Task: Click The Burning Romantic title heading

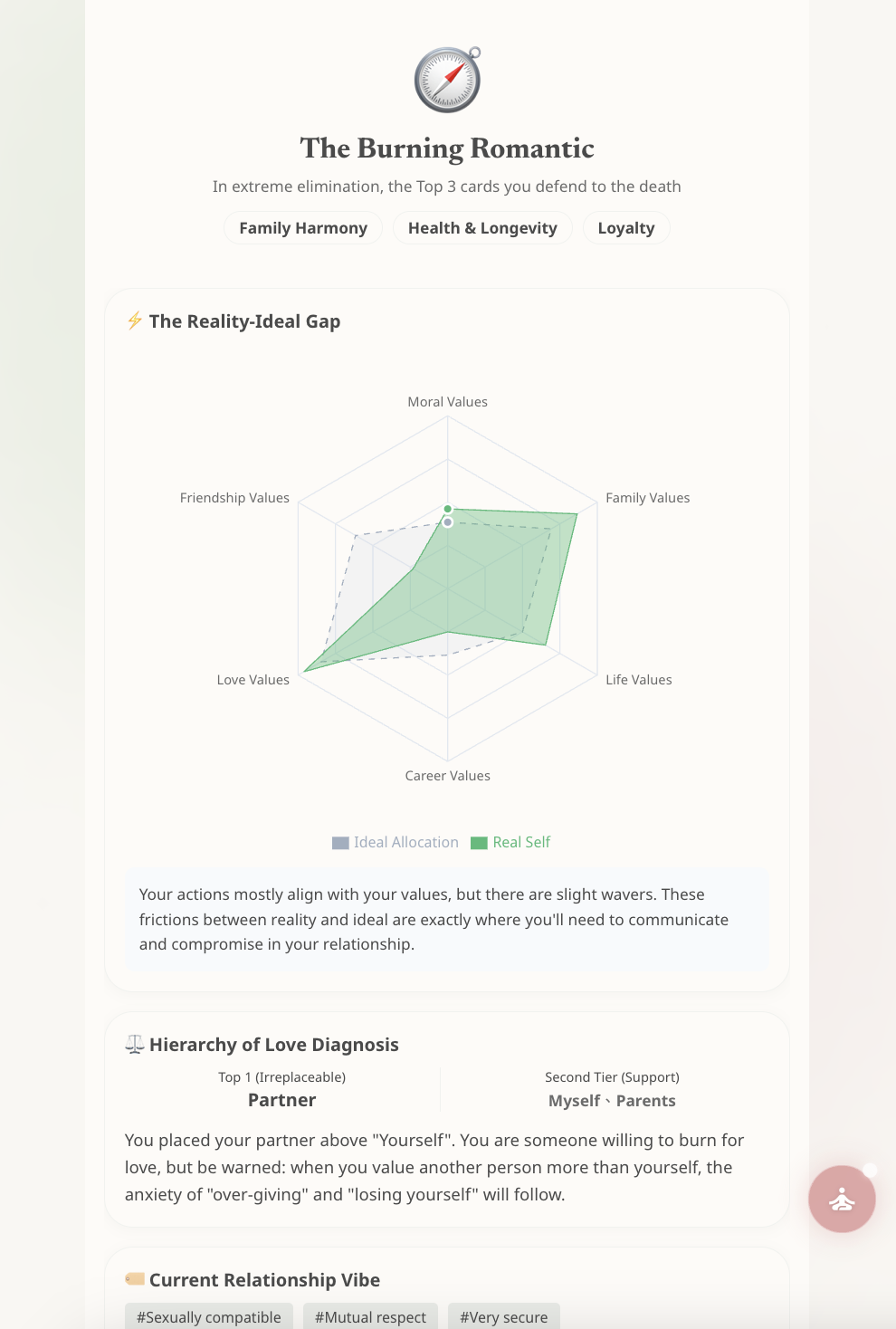Action: pyautogui.click(x=447, y=148)
